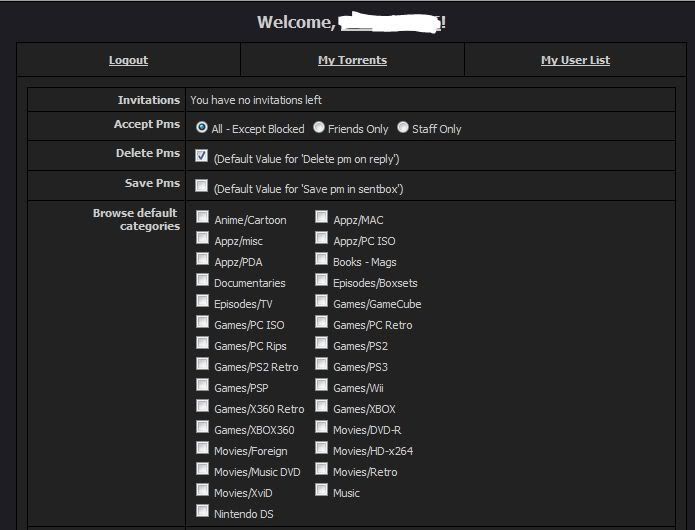Select the Episodes/TV checkbox
Screen dimensions: 695x530
click(x=202, y=302)
